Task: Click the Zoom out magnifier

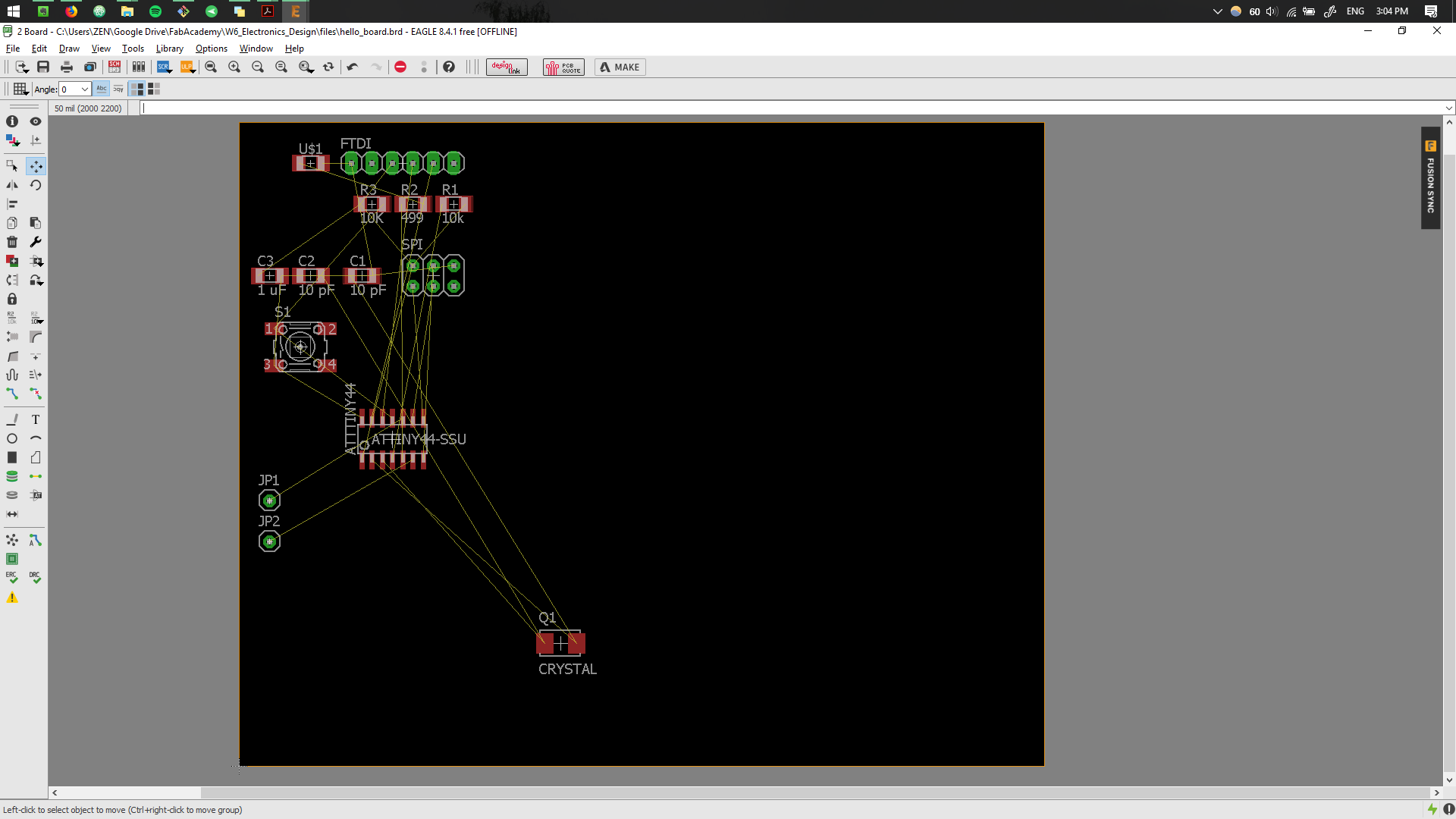Action: point(258,67)
